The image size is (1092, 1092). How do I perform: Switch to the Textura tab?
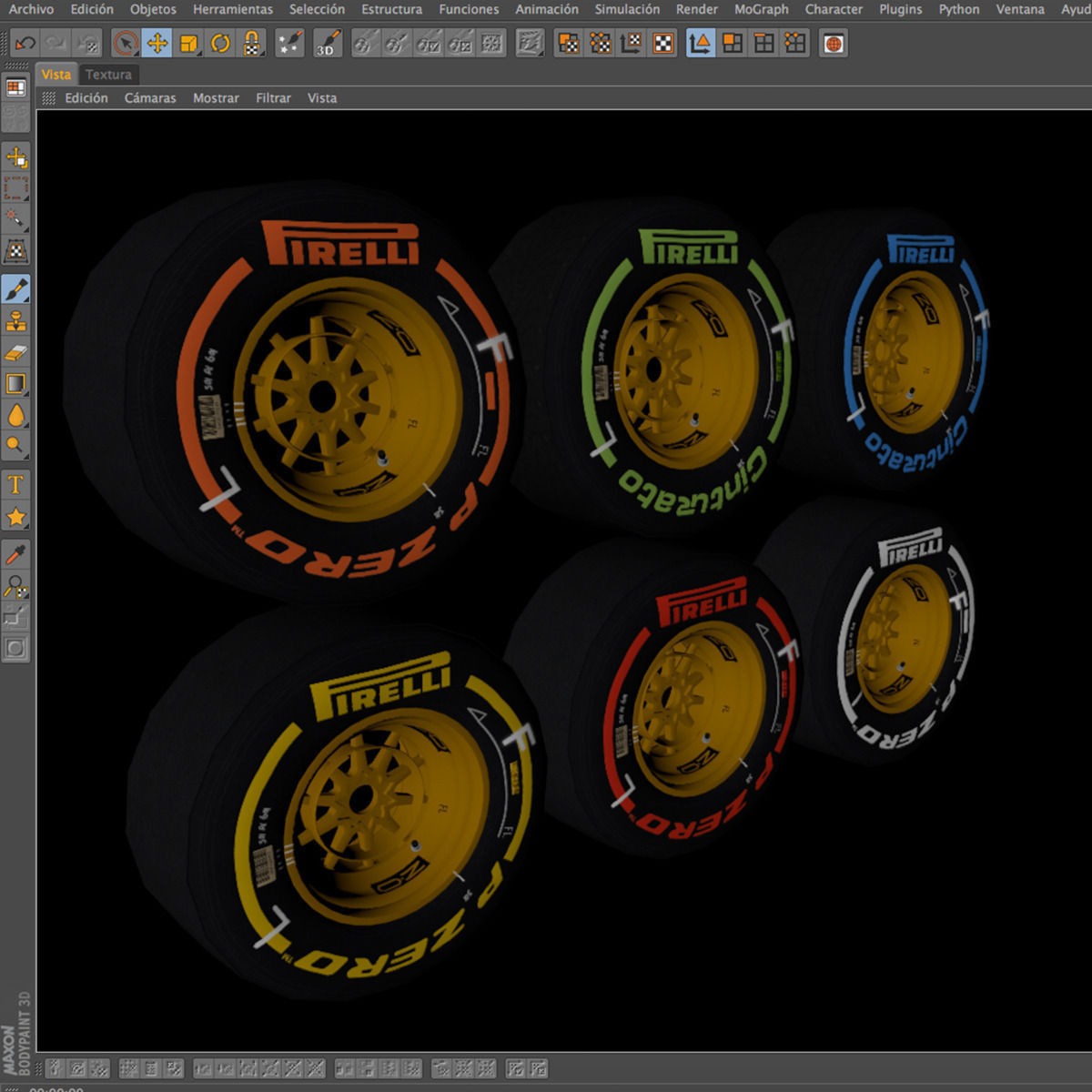[108, 75]
